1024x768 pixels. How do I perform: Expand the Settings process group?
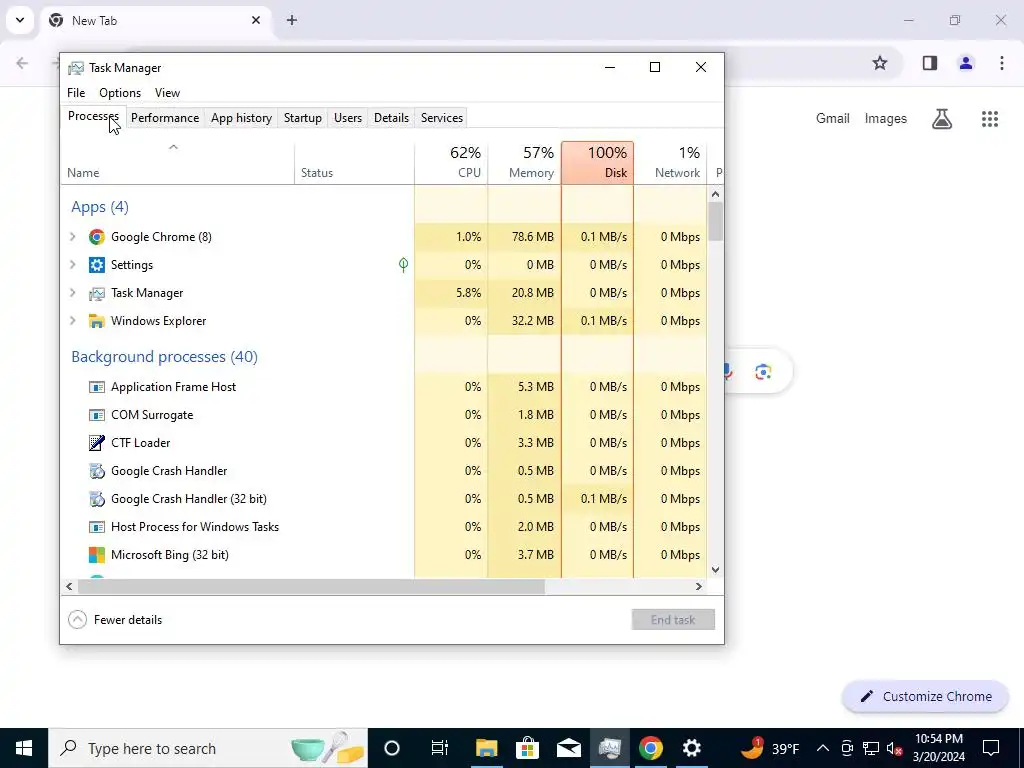tap(73, 265)
